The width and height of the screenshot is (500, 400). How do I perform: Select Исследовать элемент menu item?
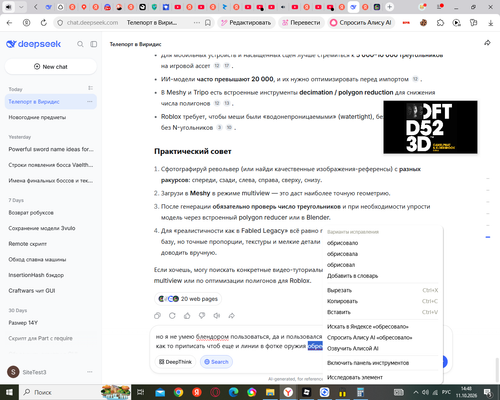tap(383, 377)
